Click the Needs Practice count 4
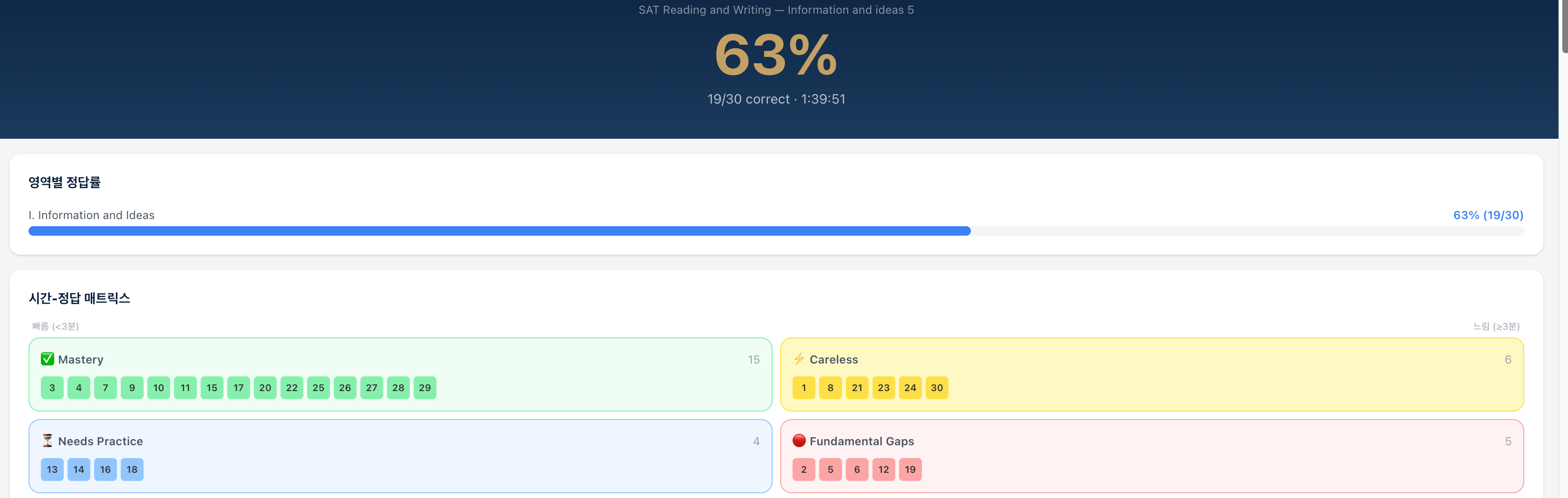Image resolution: width=1568 pixels, height=498 pixels. 756,441
